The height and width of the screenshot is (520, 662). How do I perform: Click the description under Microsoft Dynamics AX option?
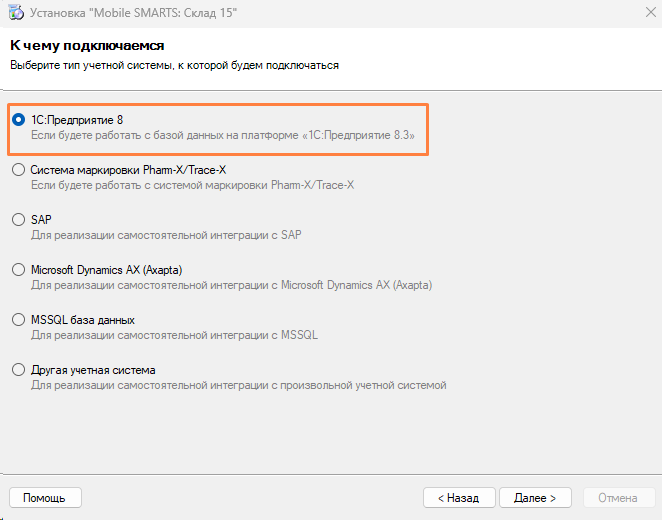tap(232, 285)
